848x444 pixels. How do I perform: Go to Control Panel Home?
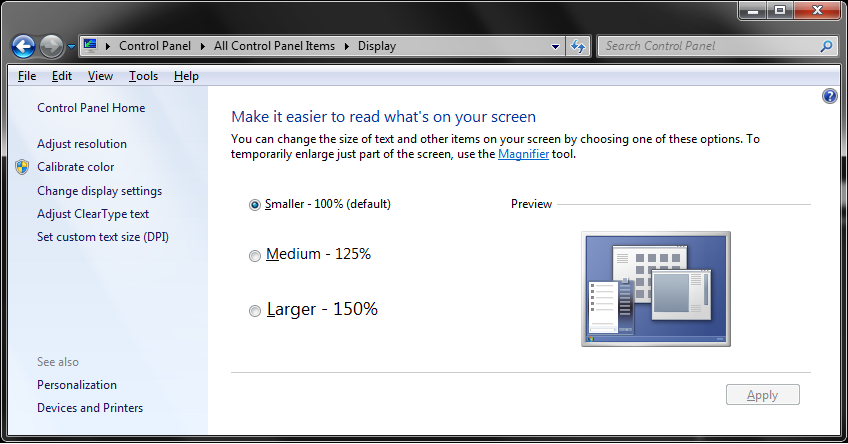91,108
